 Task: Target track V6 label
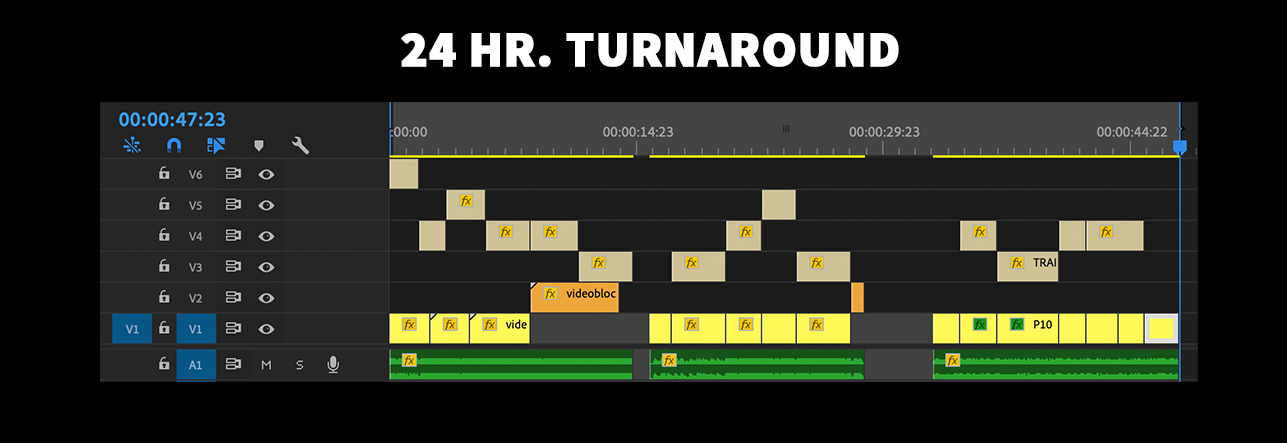pos(196,174)
